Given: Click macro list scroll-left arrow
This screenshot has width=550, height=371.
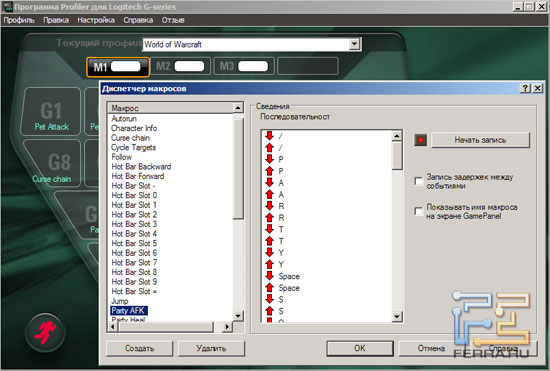Looking at the screenshot, I should (x=113, y=327).
